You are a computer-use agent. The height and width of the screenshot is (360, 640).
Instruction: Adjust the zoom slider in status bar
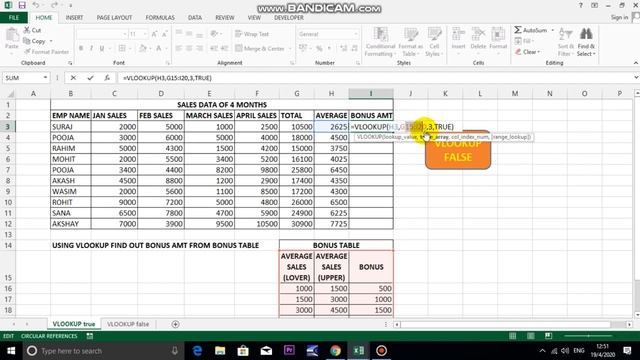tap(588, 336)
